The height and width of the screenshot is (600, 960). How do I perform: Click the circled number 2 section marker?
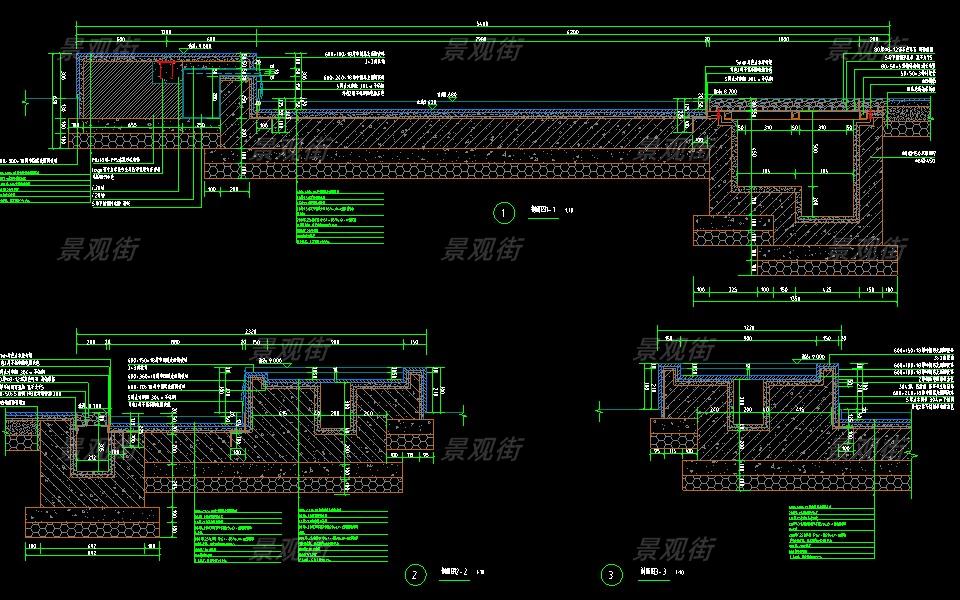coord(413,575)
